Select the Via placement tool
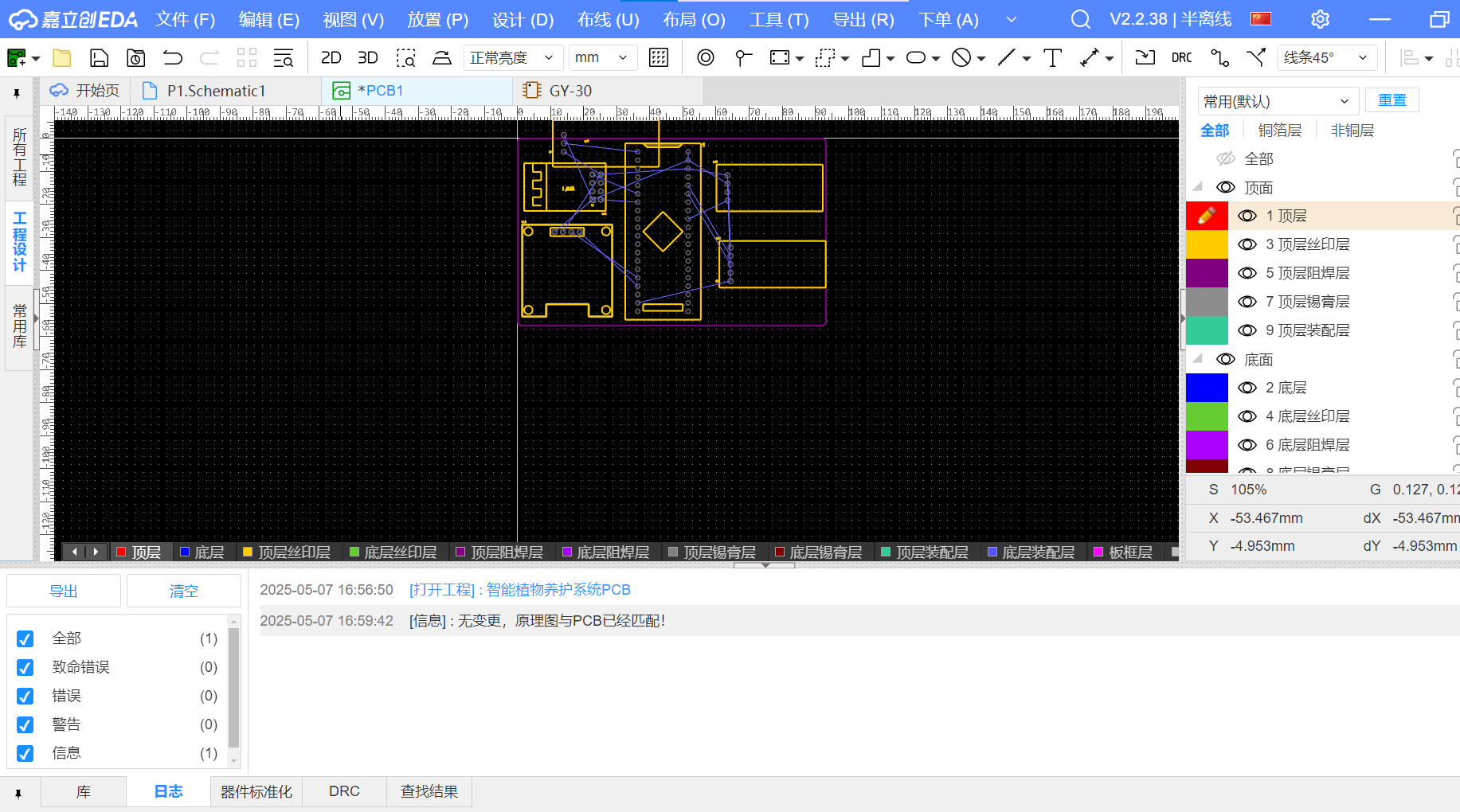The height and width of the screenshot is (812, 1460). click(x=706, y=57)
